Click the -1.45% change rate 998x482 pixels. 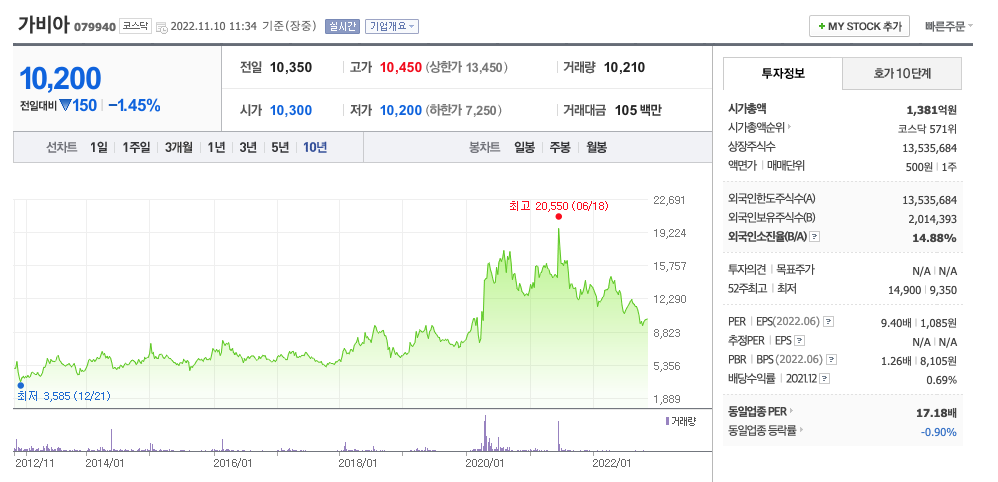(x=134, y=106)
